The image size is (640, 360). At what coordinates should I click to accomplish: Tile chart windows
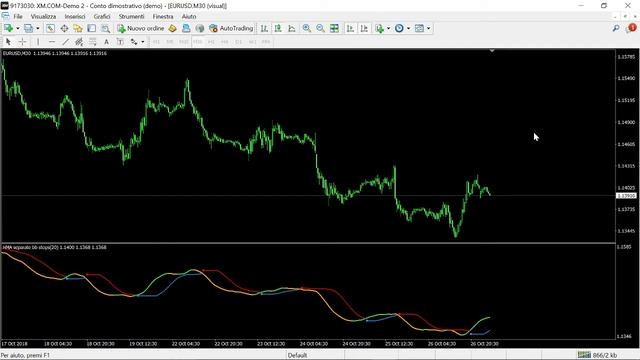pyautogui.click(x=334, y=28)
